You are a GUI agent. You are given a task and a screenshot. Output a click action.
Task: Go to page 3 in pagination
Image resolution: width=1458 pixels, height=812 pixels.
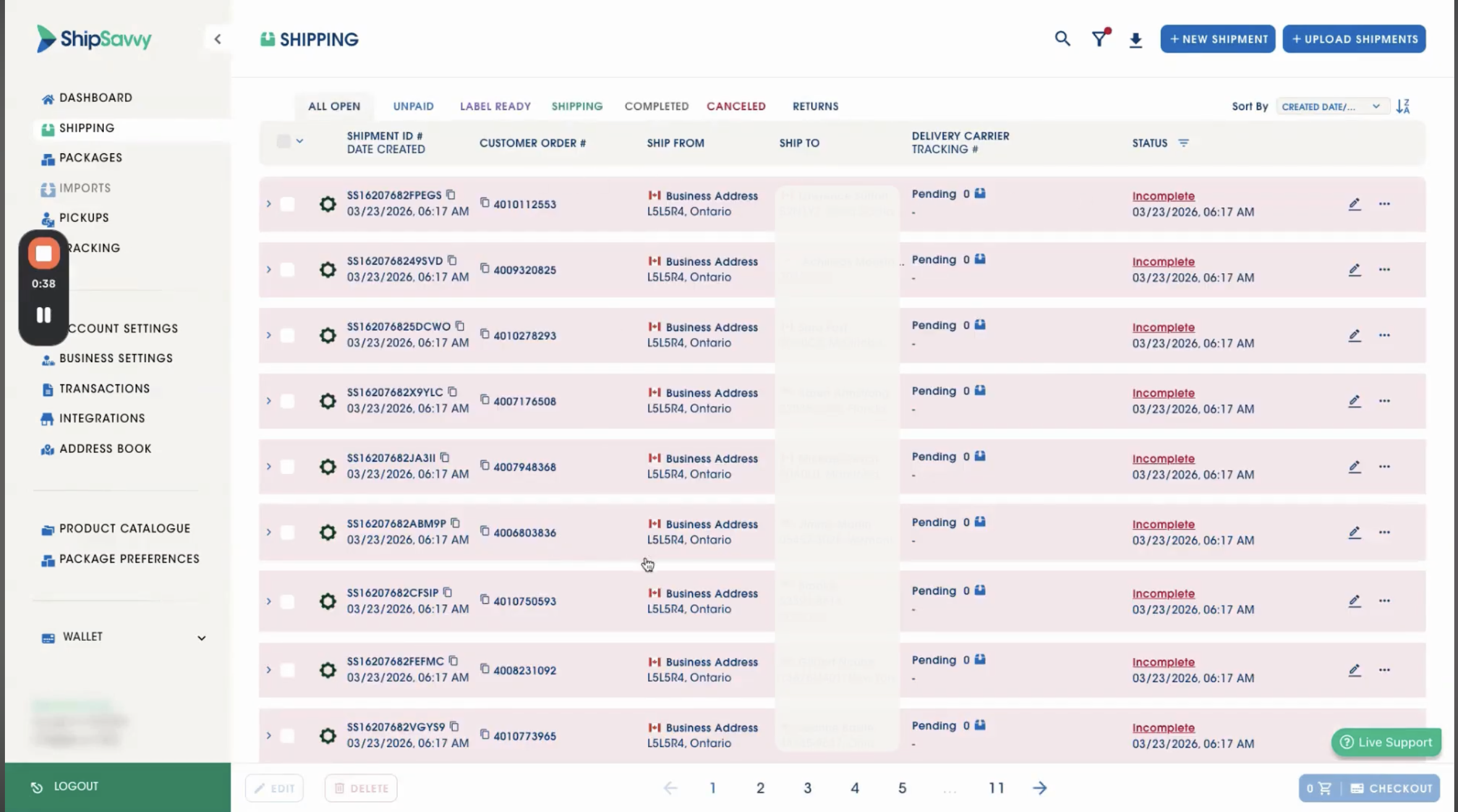pos(807,788)
